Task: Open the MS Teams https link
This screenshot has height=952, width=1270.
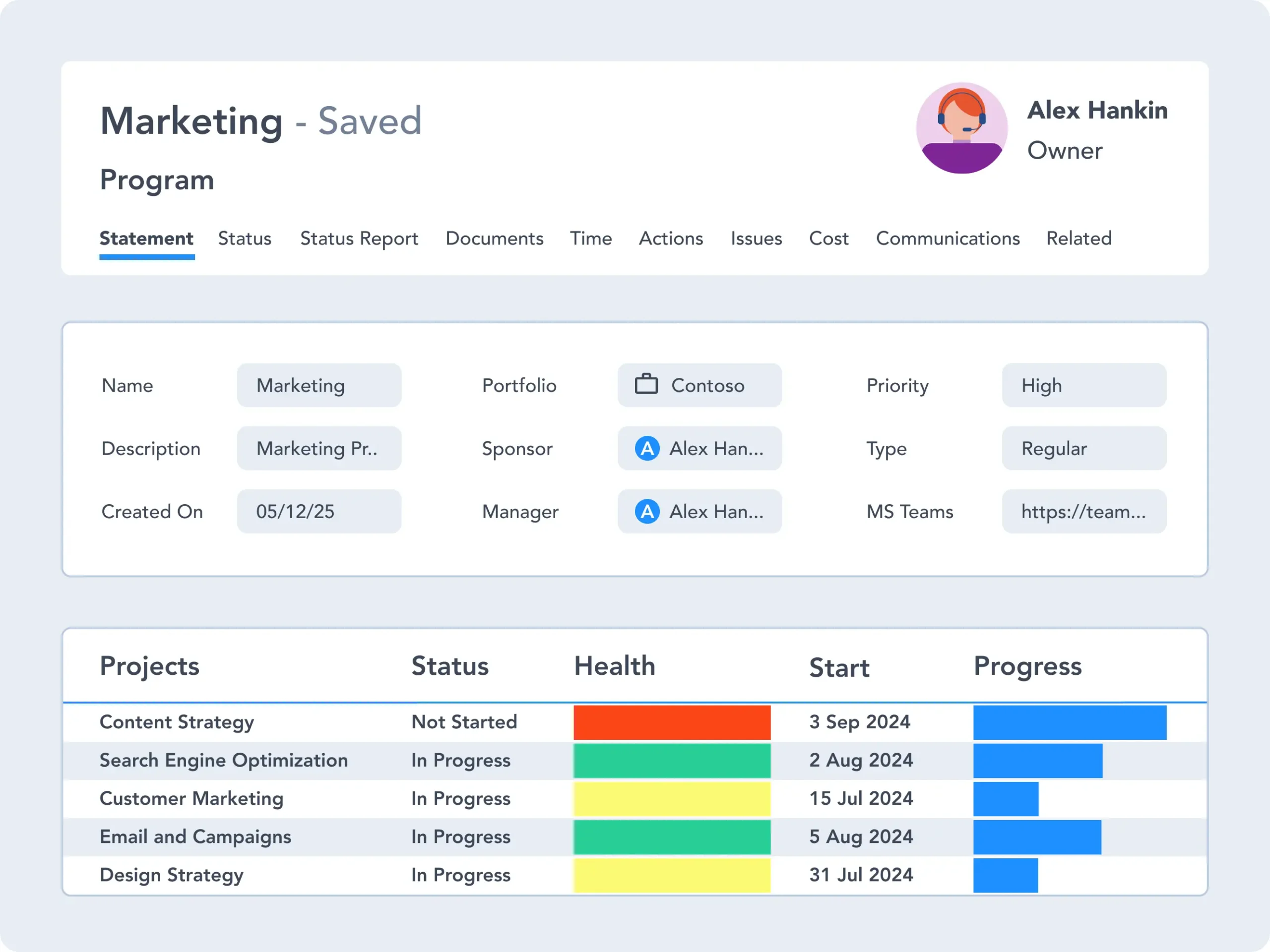Action: pyautogui.click(x=1083, y=511)
